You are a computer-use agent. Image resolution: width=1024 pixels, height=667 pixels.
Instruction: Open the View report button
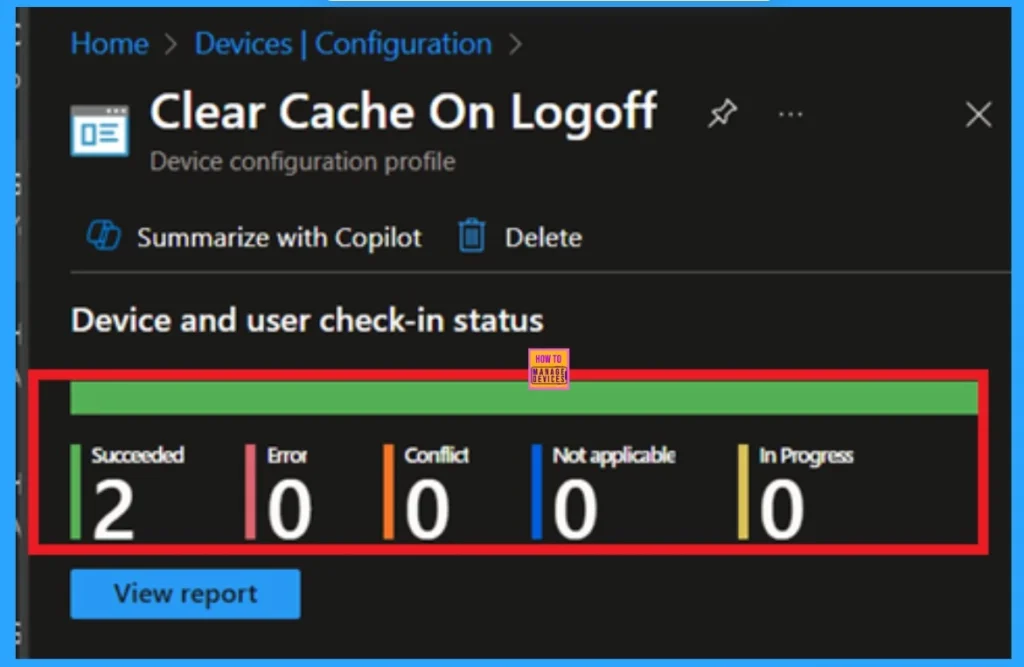(185, 594)
